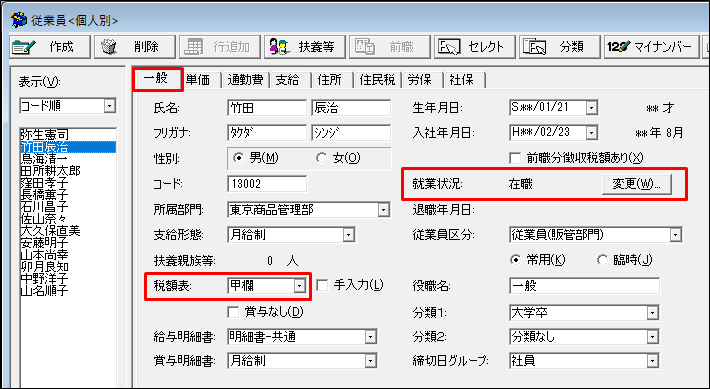Open the 従業員区分 dropdown
710x389 pixels.
point(676,235)
